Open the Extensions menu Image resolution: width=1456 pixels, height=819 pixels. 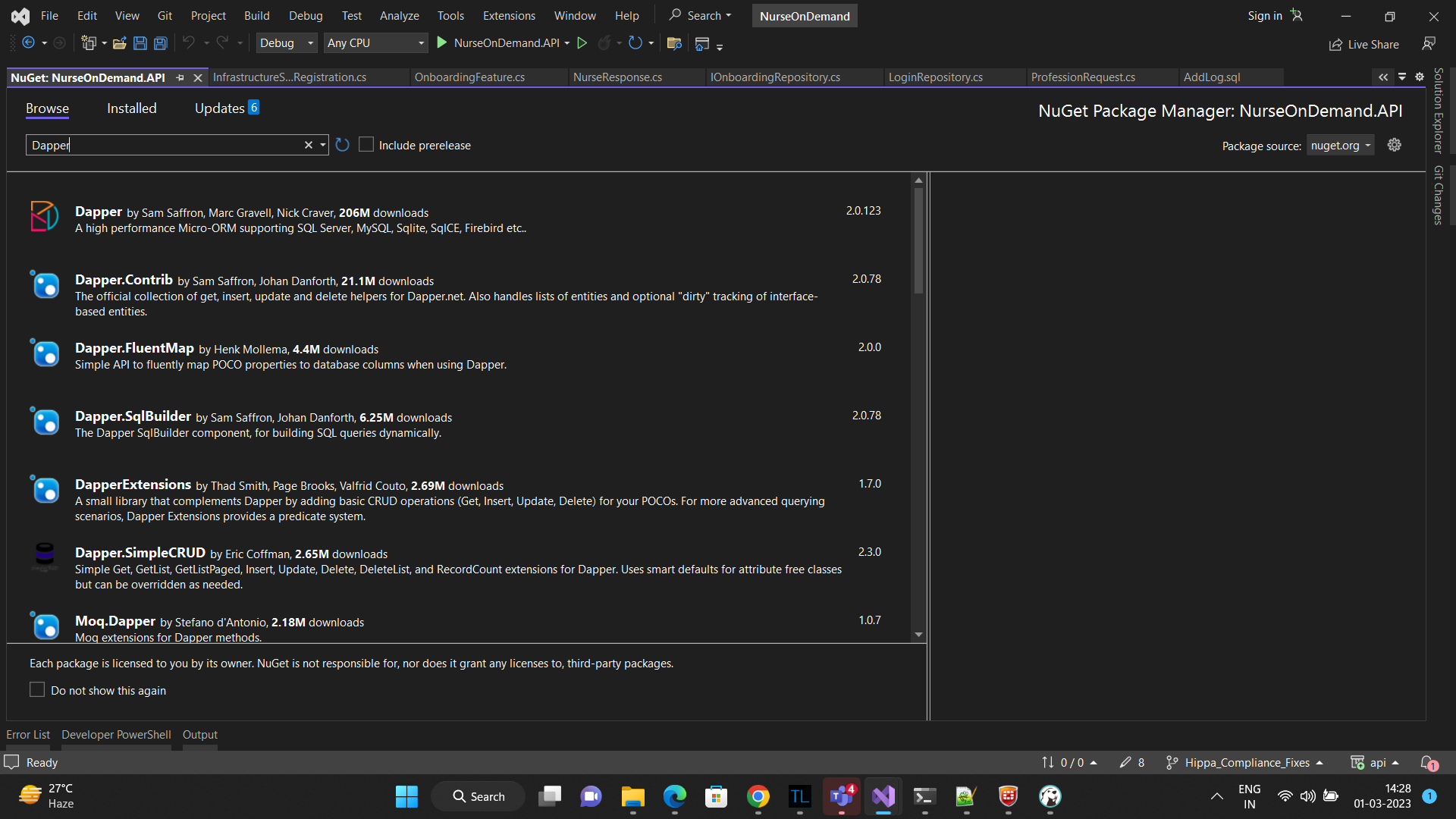508,15
